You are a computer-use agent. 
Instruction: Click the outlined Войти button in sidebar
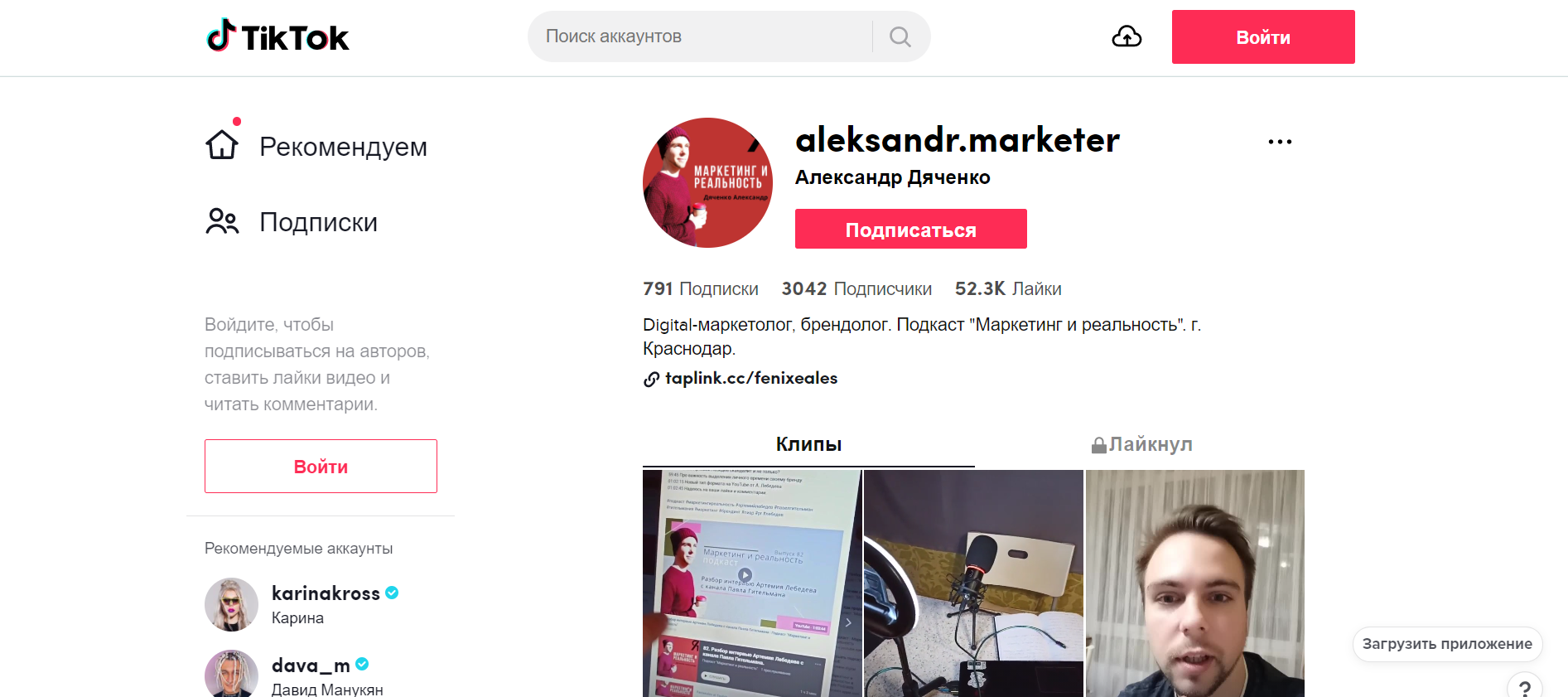pyautogui.click(x=321, y=467)
